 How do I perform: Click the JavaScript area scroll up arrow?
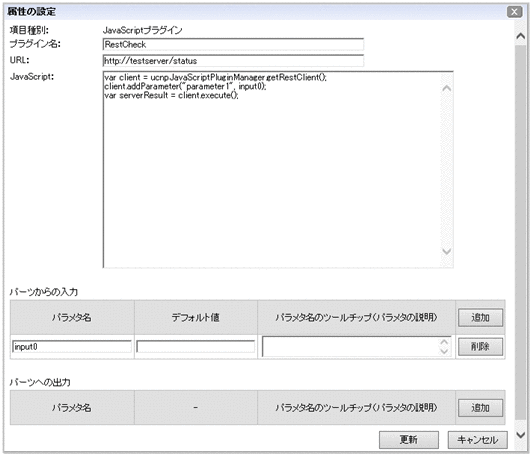446,89
